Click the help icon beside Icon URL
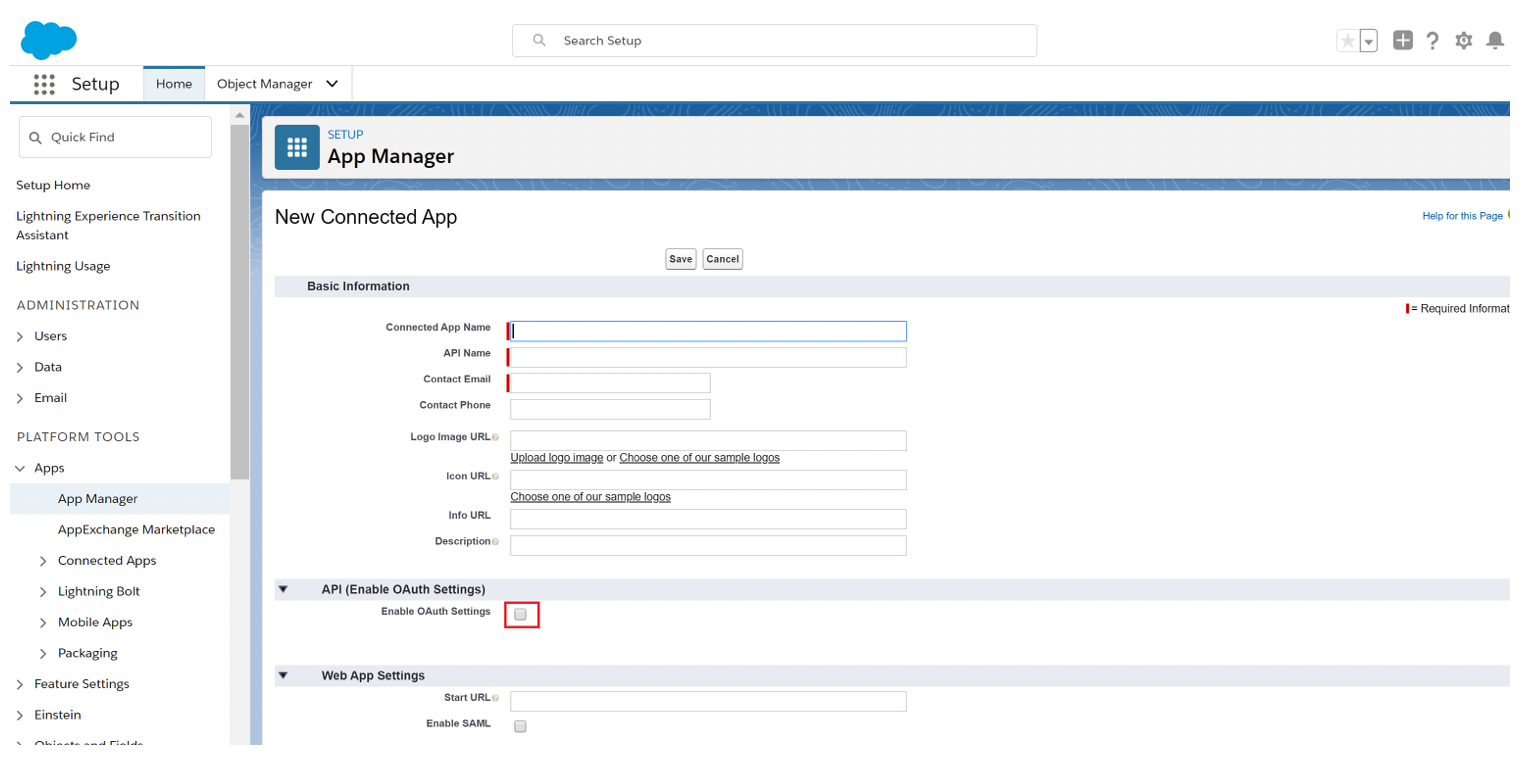This screenshot has height=774, width=1530. (x=496, y=477)
